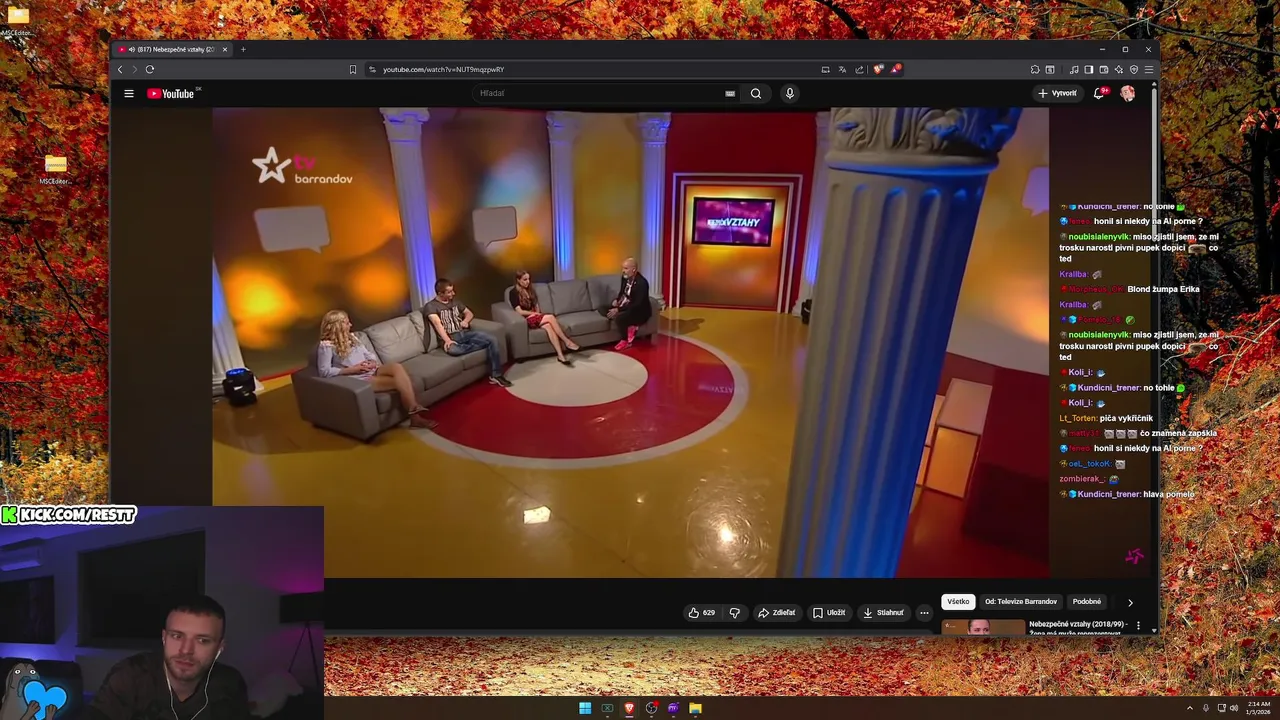
Task: Open the Nebezpečné vztahy (2018/99) suggested thumbnail
Action: pyautogui.click(x=983, y=627)
